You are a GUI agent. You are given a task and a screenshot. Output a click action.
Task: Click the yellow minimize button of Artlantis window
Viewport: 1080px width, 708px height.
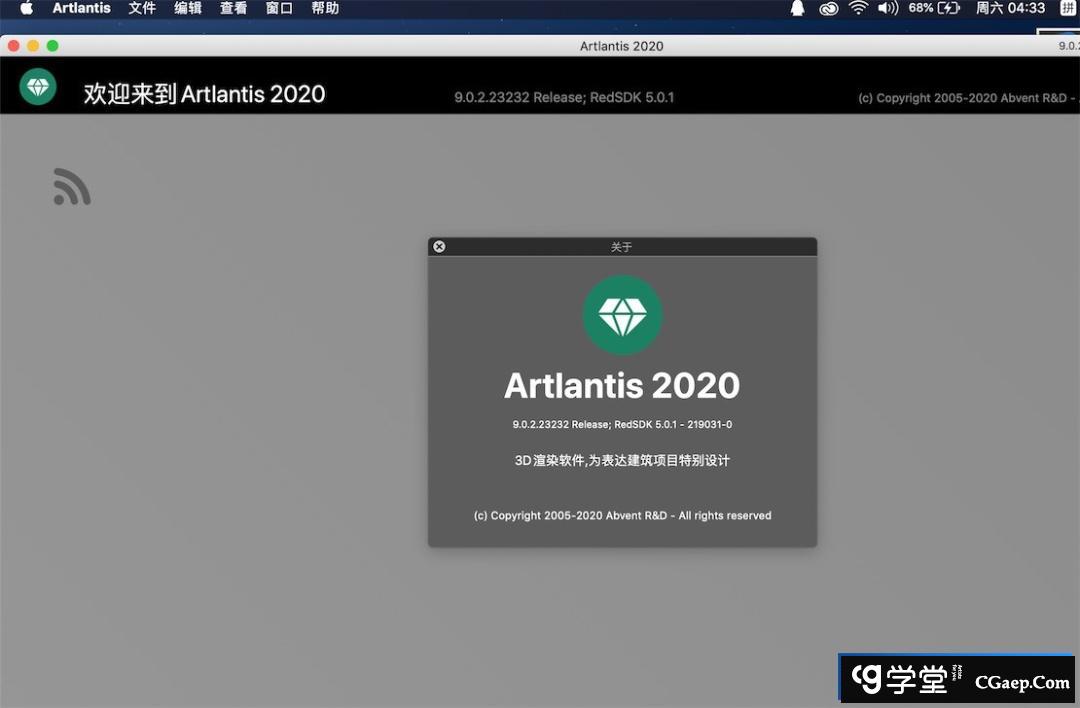point(33,46)
